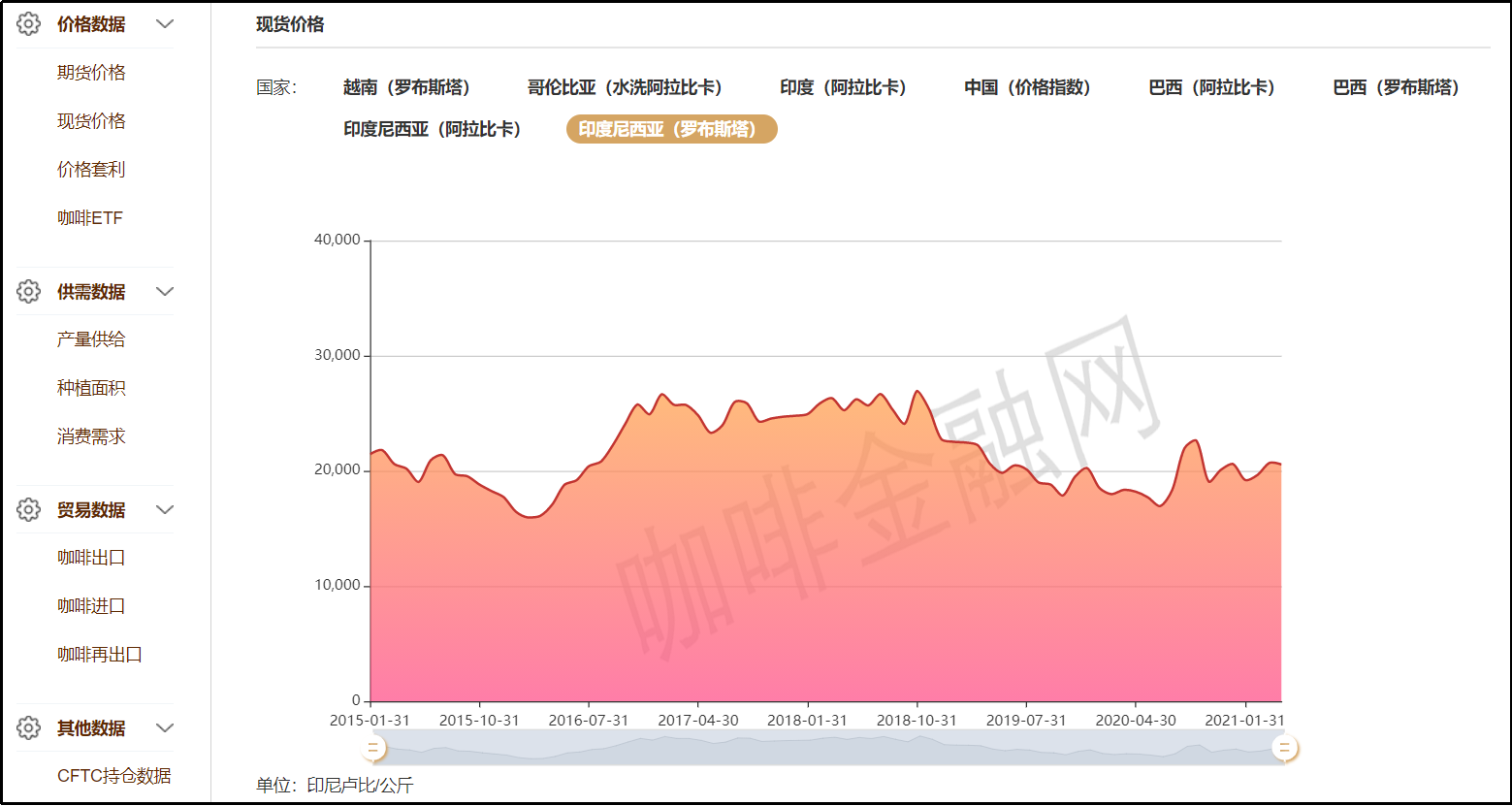Screen dimensions: 1512x806
Task: Click the left handle of date range slider
Action: (372, 748)
